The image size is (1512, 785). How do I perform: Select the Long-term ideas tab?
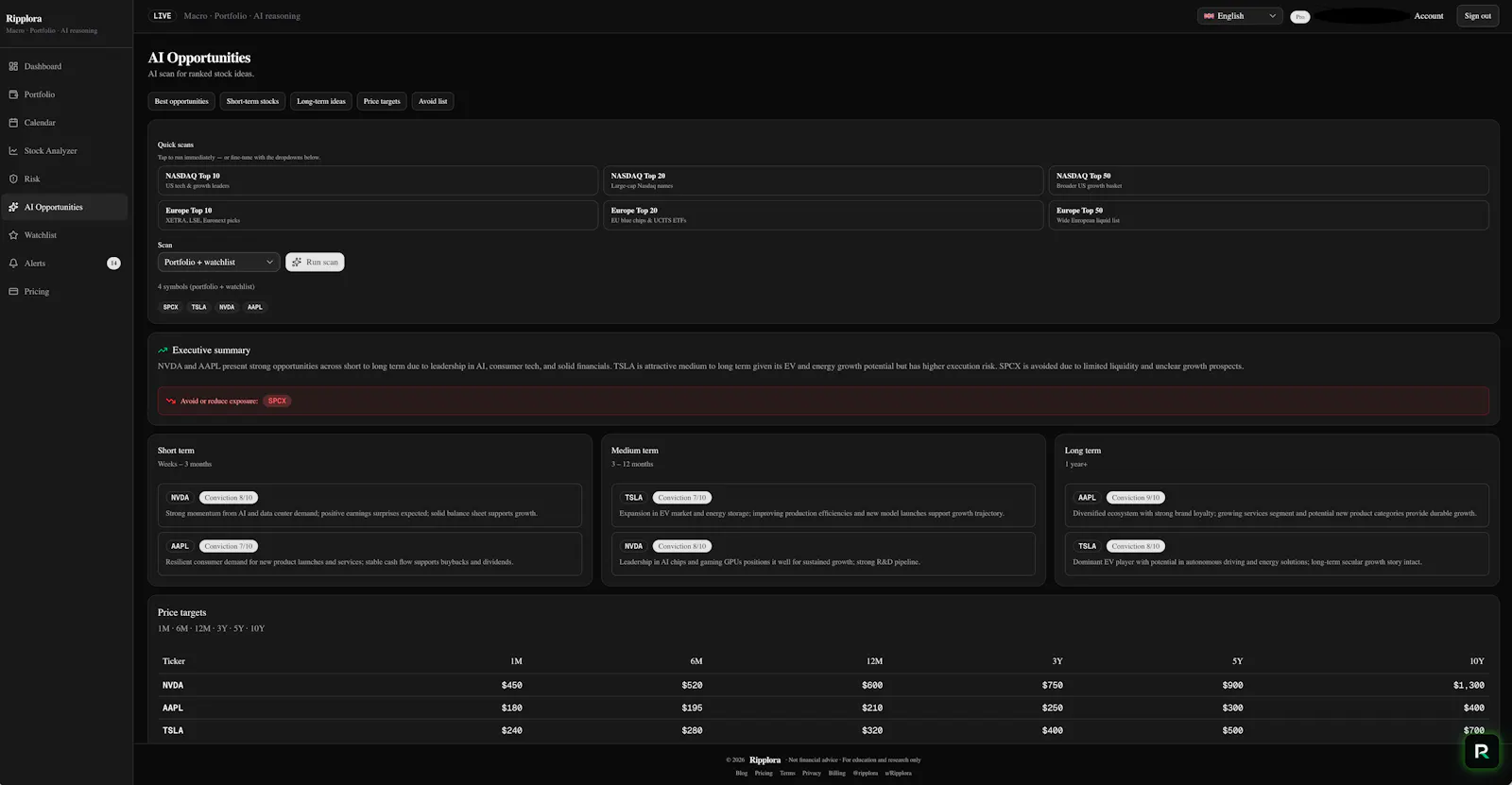321,101
